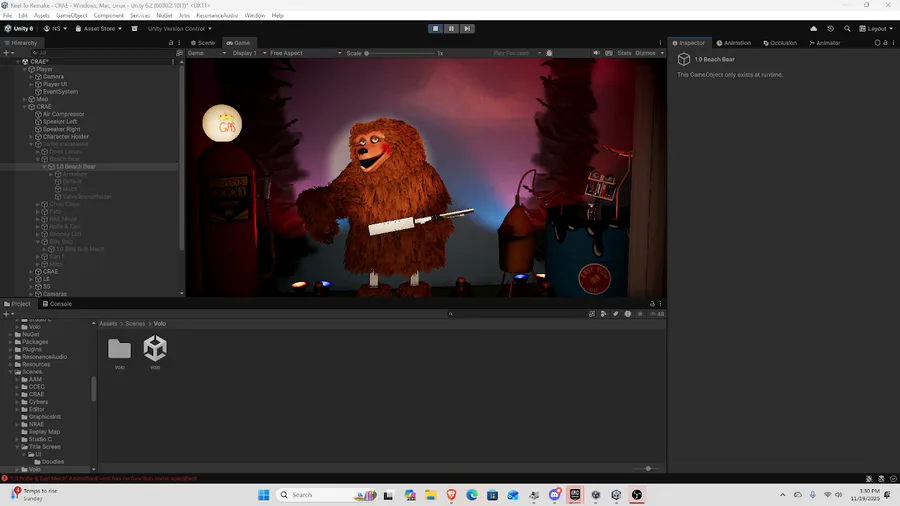Advance one frame with the Step button
This screenshot has height=506, width=900.
[467, 29]
